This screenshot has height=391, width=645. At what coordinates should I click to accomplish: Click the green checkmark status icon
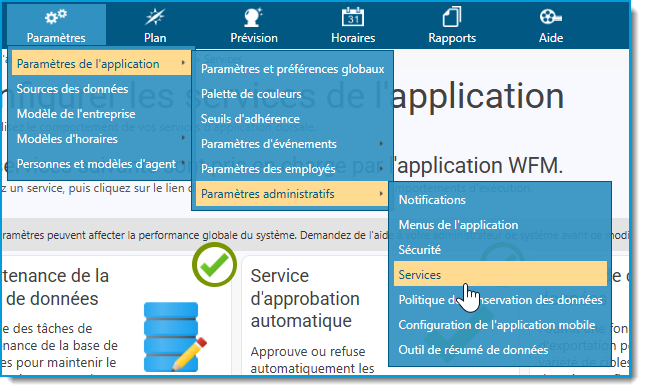(214, 264)
